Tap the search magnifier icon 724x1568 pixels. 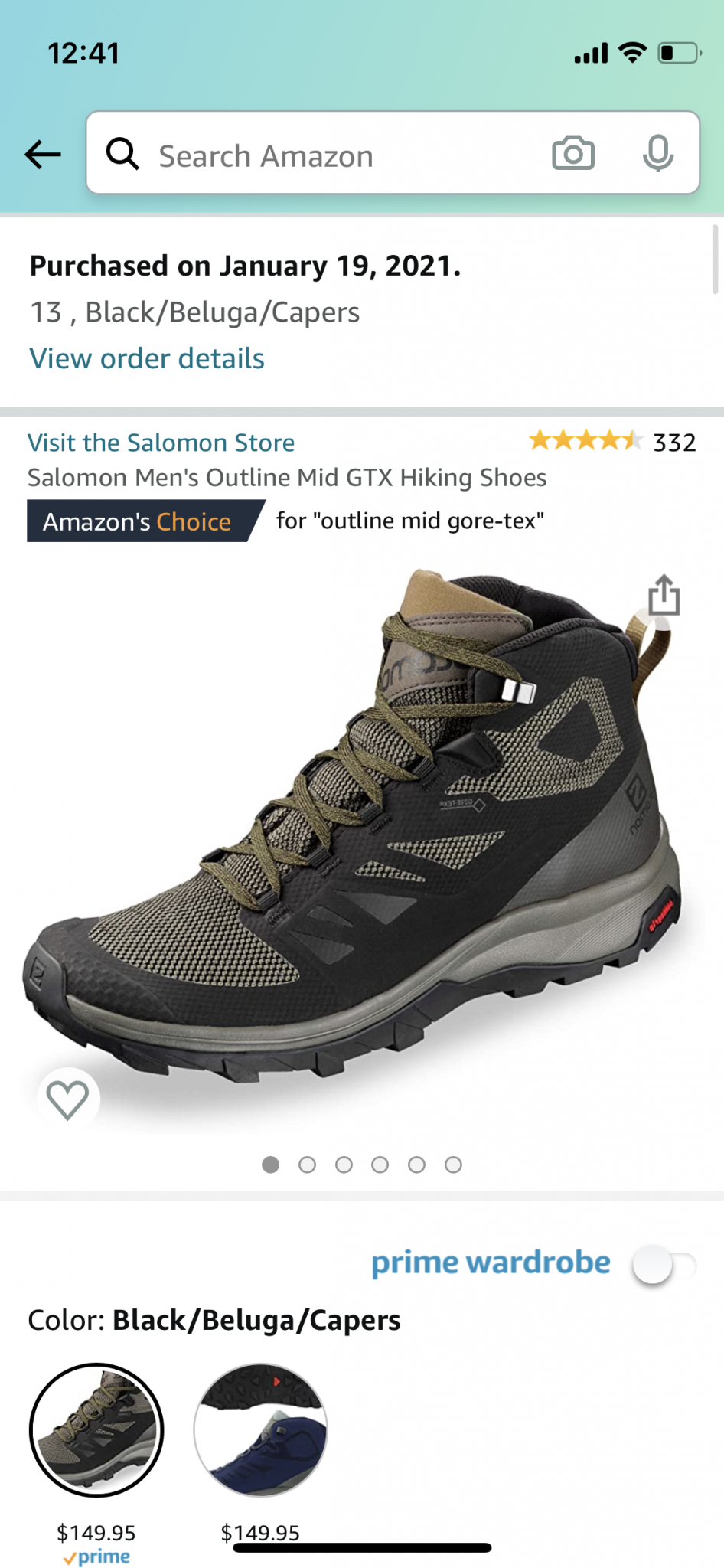tap(122, 154)
